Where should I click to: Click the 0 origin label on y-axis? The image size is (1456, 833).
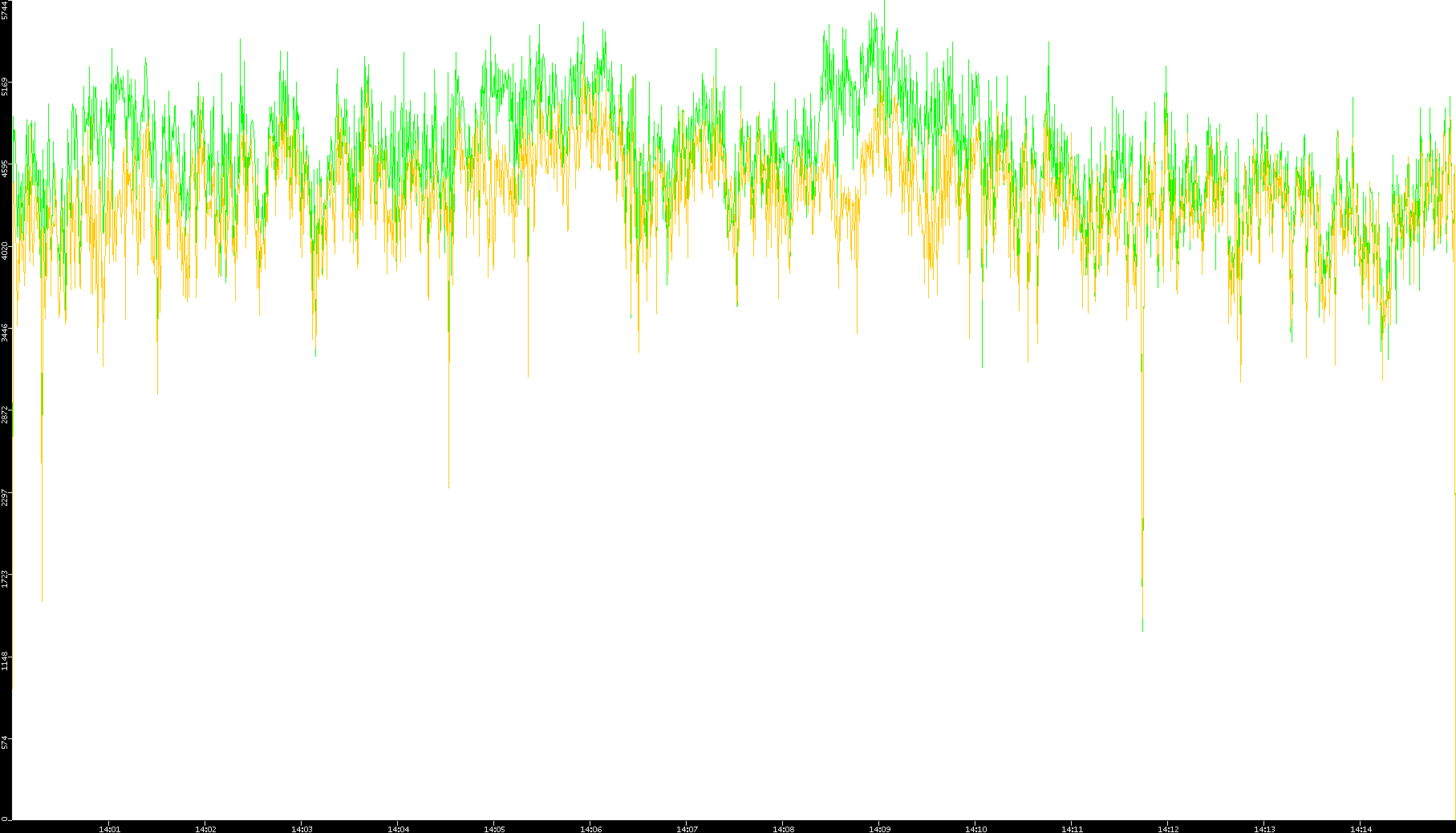pyautogui.click(x=4, y=819)
